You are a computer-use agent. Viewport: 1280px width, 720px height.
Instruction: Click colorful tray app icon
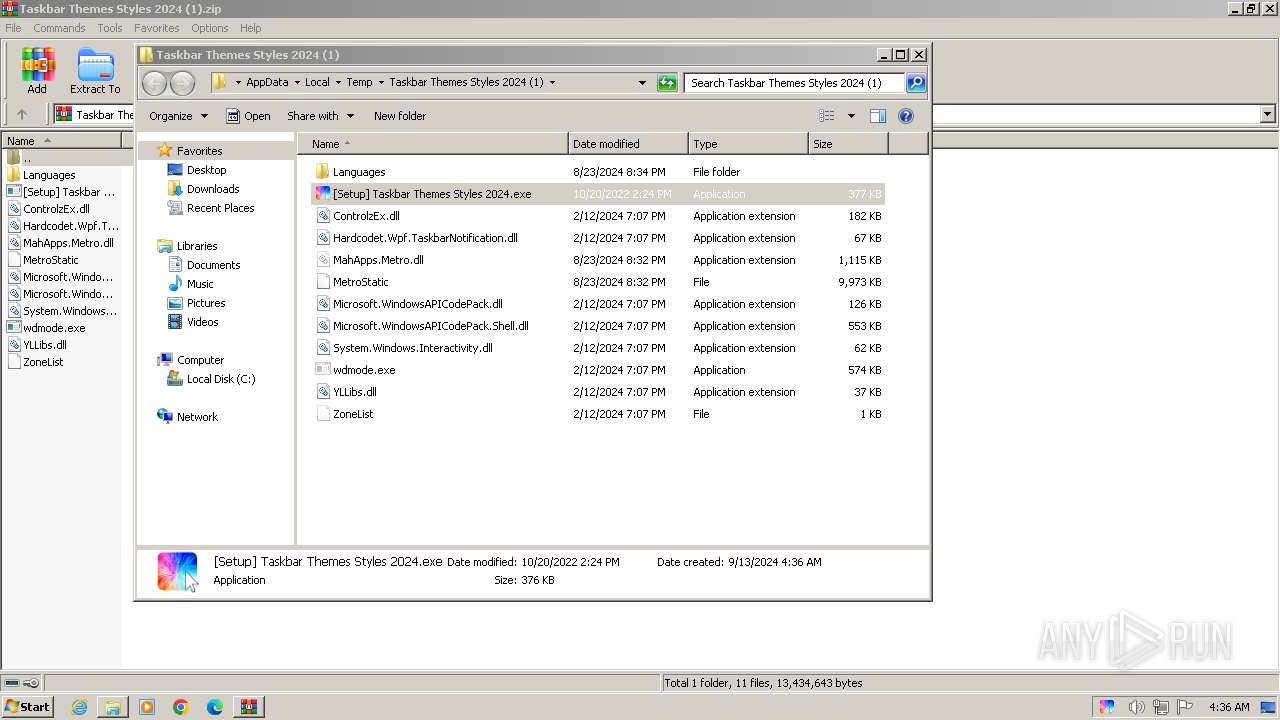pyautogui.click(x=1107, y=707)
